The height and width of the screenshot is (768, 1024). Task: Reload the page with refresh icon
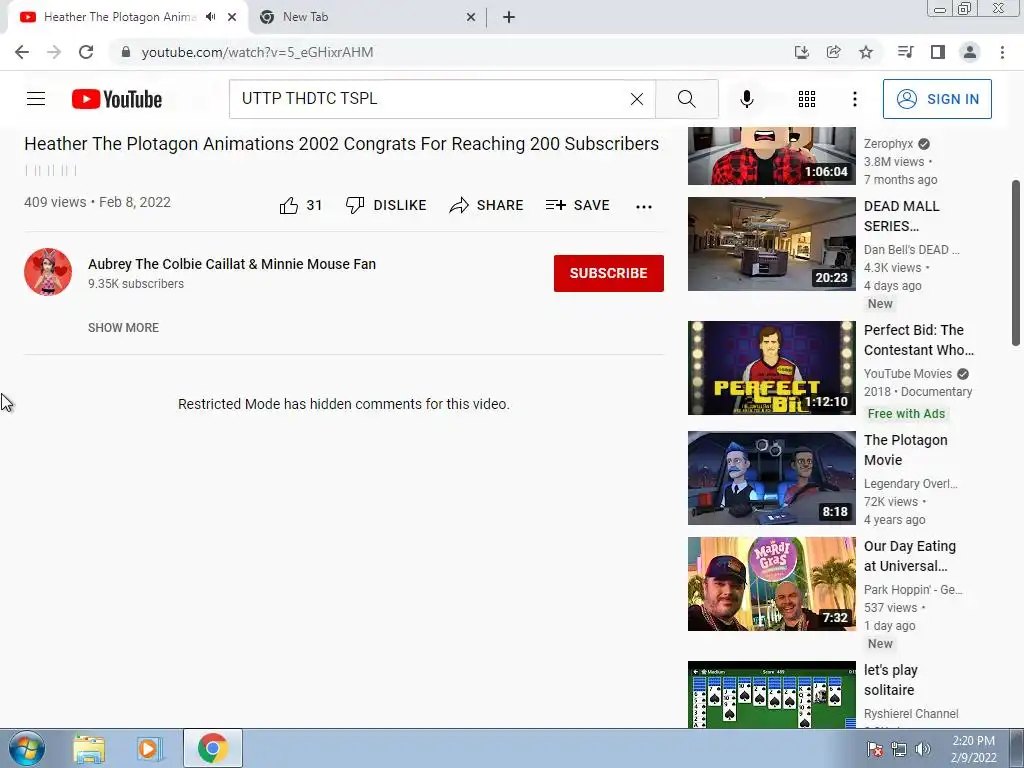86,52
